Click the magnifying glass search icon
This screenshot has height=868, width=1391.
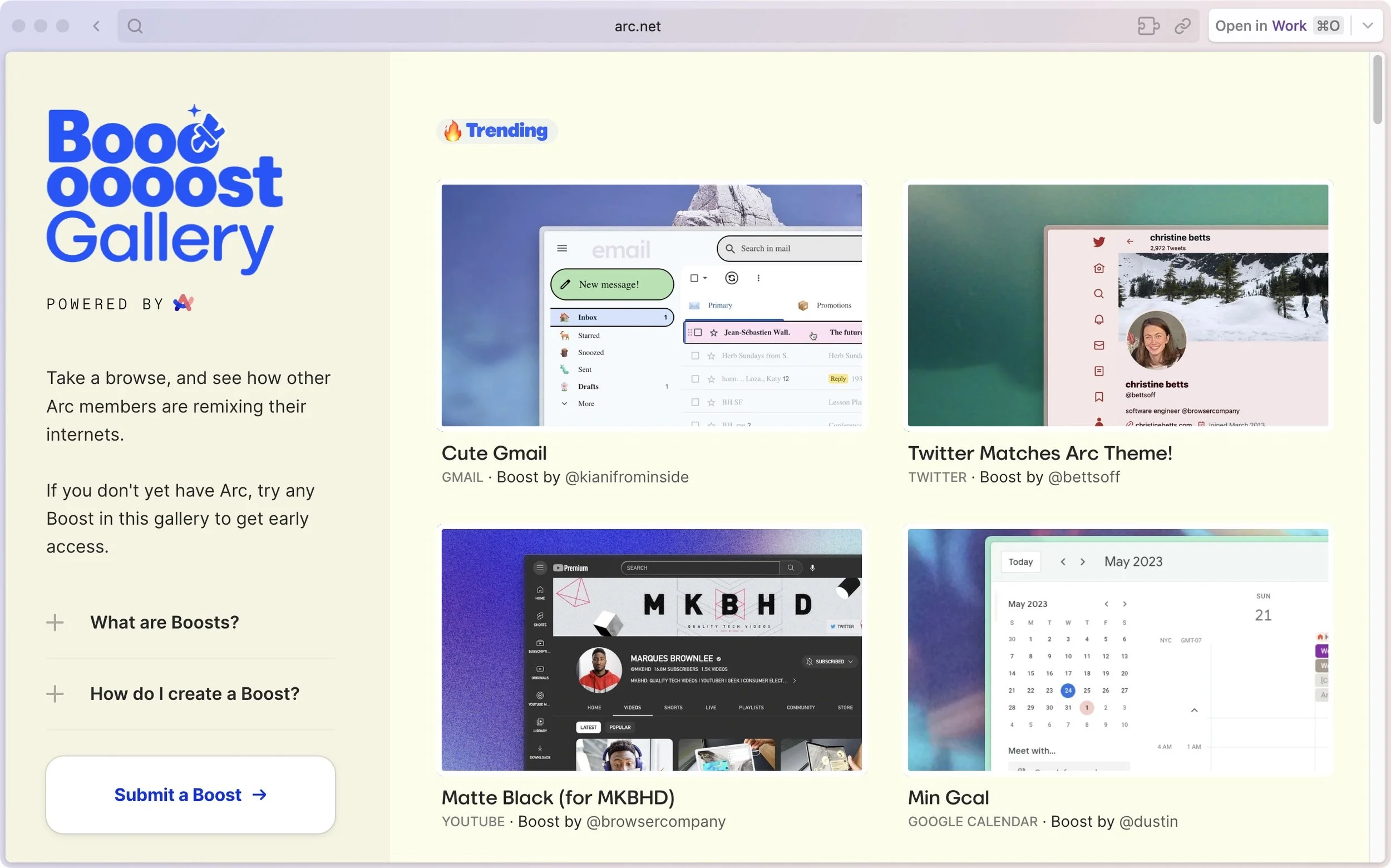tap(135, 26)
